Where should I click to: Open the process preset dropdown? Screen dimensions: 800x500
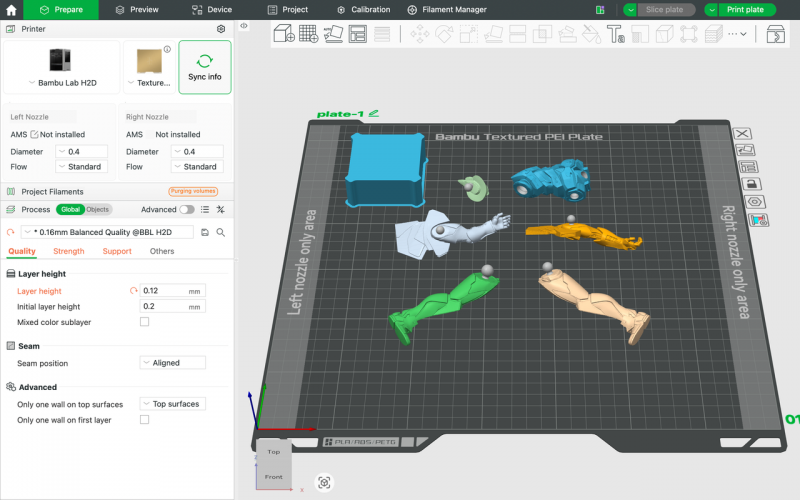(107, 232)
